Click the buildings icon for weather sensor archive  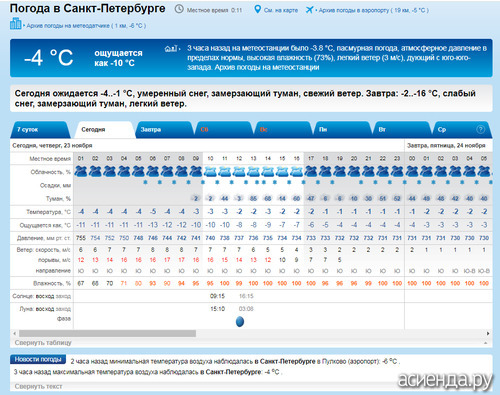click(x=15, y=24)
